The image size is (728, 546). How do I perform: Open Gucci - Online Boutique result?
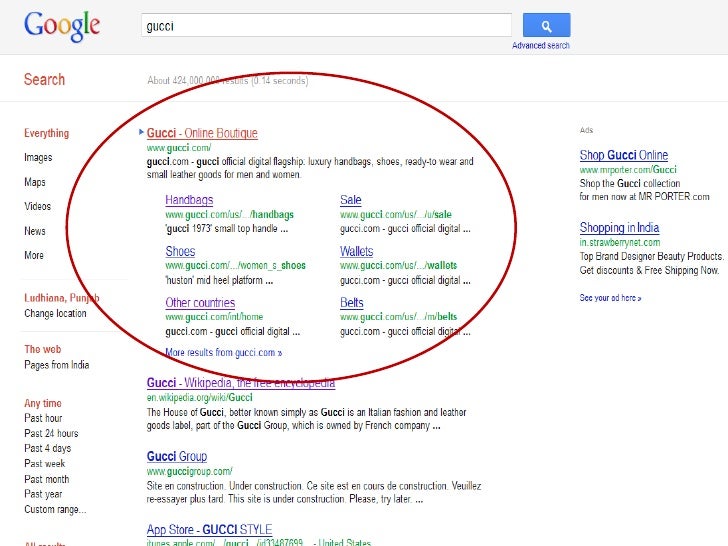pos(202,133)
